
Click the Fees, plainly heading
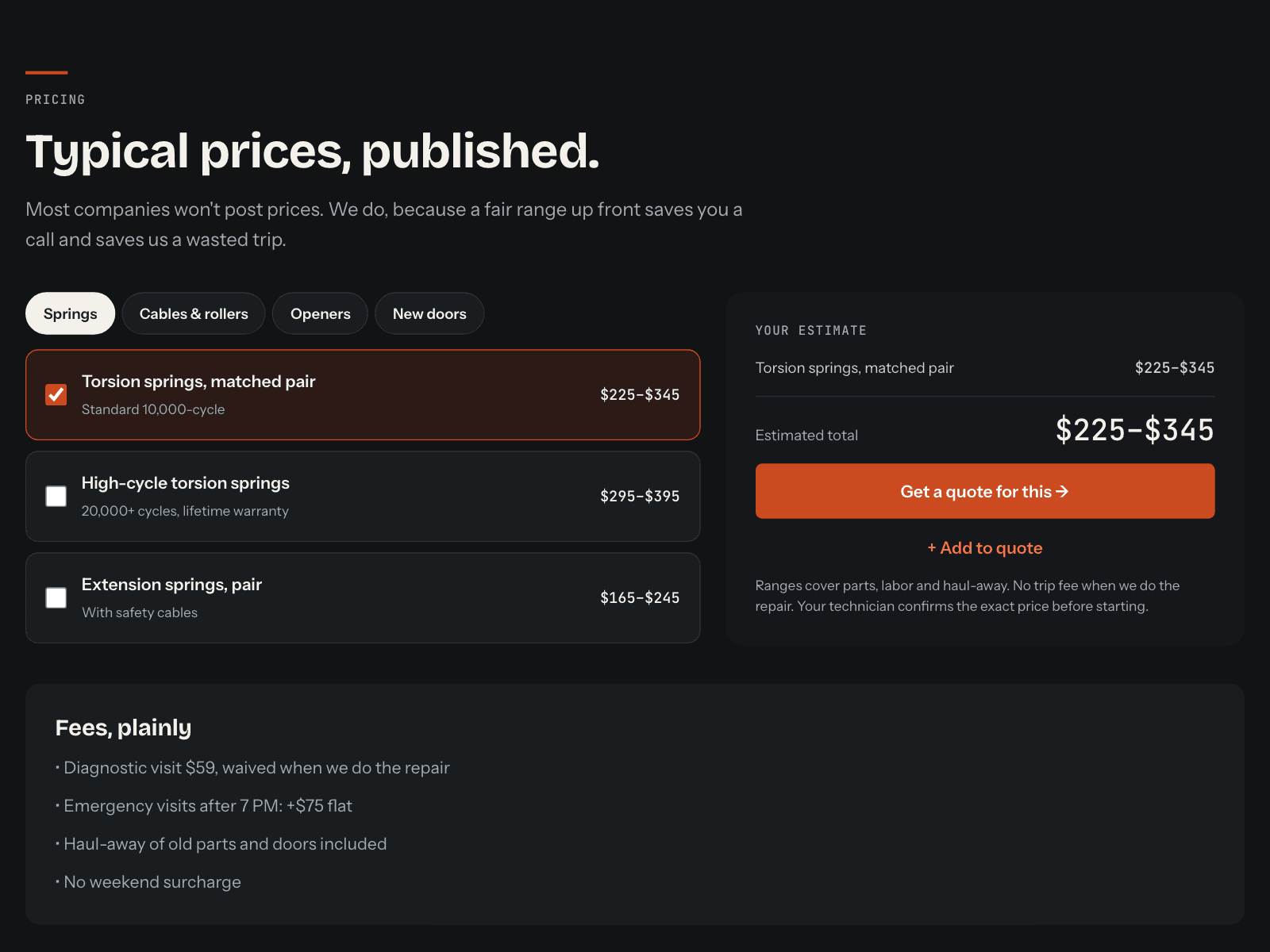coord(123,727)
